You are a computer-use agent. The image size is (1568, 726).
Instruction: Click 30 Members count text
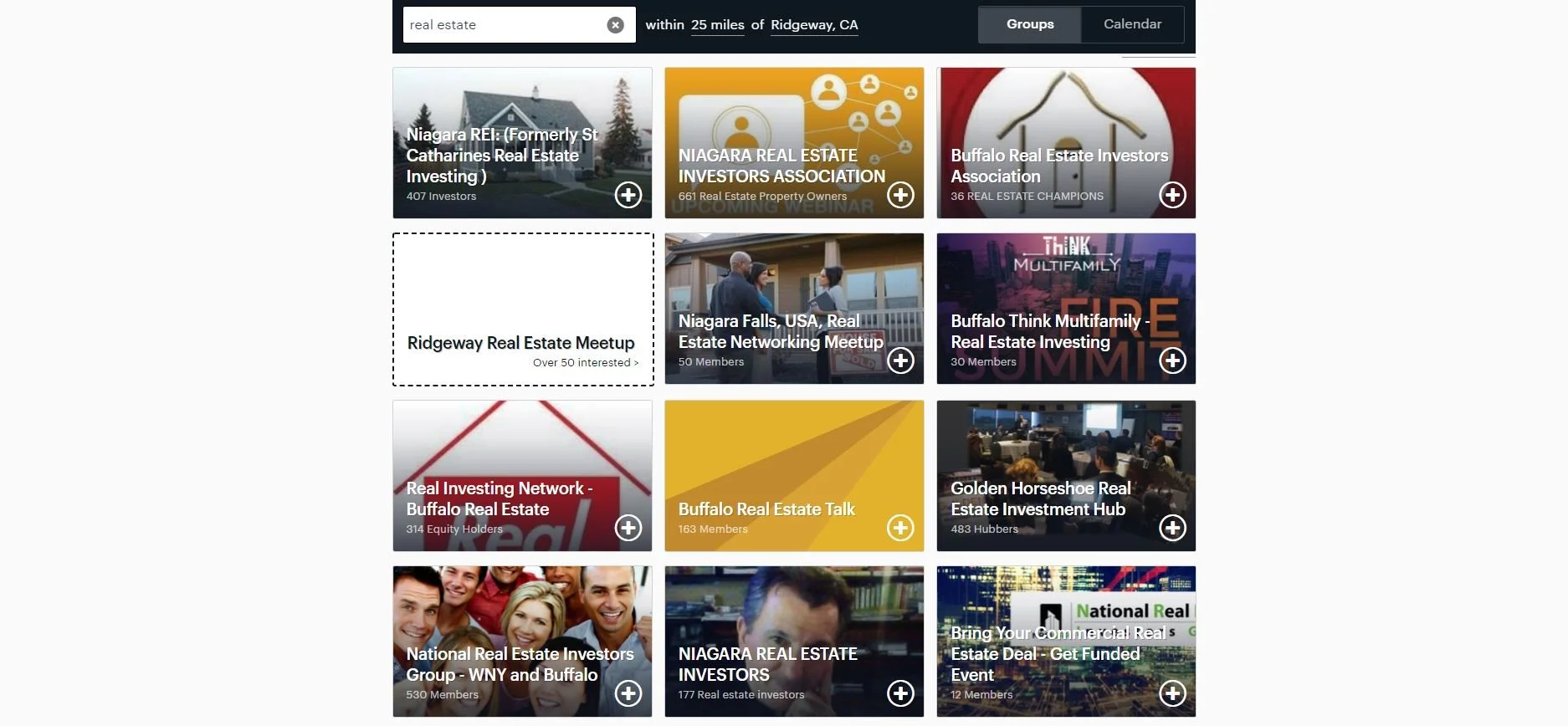pos(983,362)
